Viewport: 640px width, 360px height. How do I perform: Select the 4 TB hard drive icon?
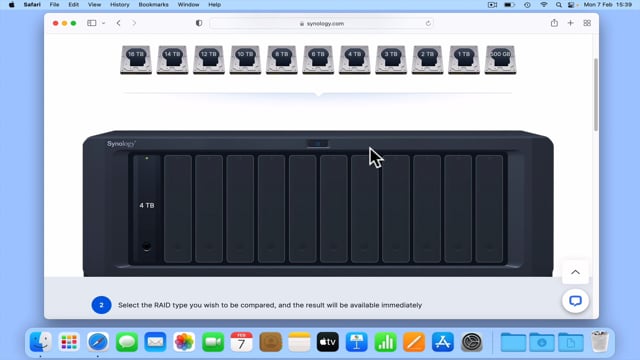click(x=355, y=60)
